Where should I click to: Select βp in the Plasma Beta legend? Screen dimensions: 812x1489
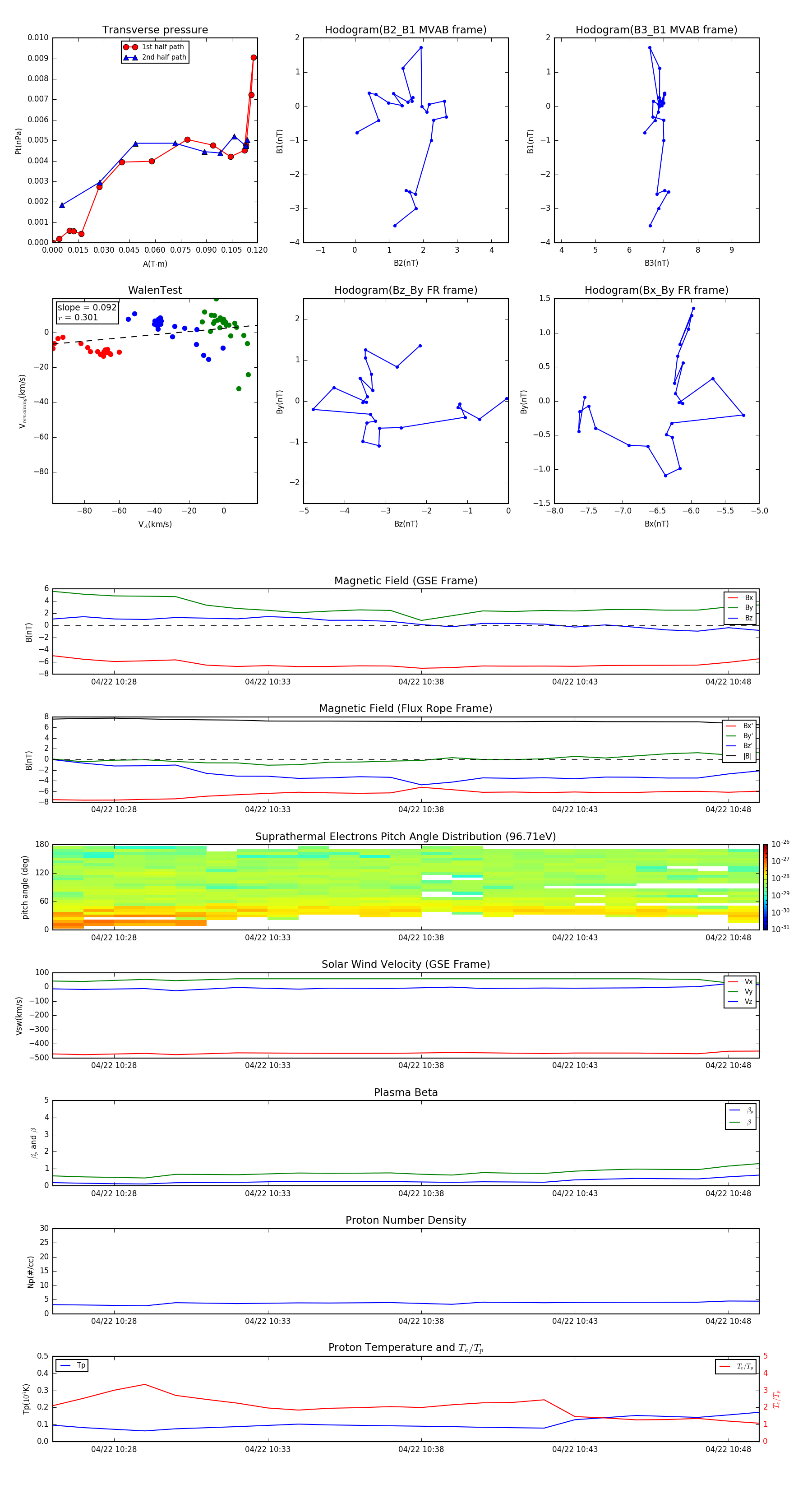click(x=741, y=1110)
